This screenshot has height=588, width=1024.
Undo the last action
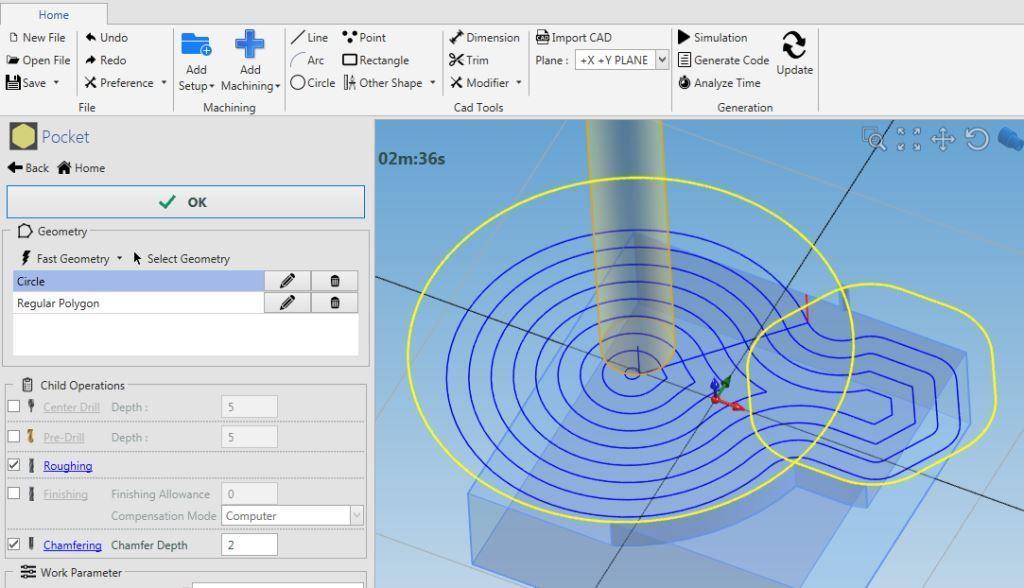click(106, 38)
